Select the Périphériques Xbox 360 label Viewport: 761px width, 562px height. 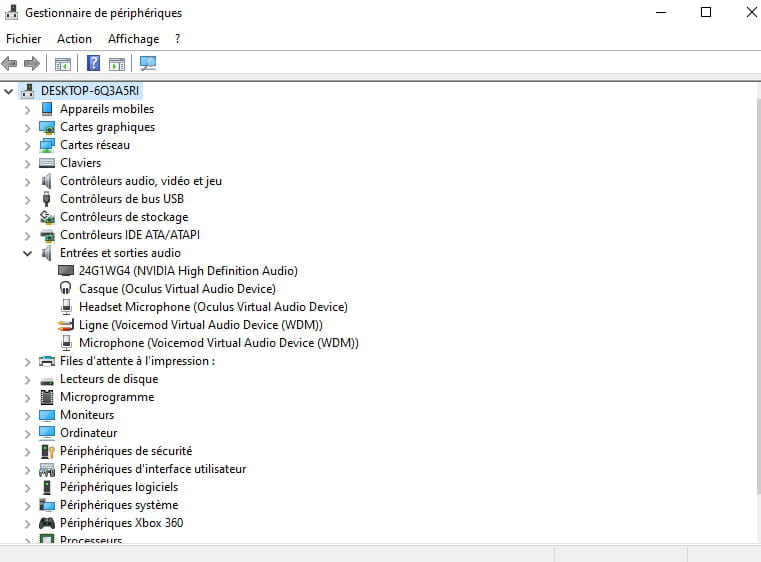pos(121,523)
